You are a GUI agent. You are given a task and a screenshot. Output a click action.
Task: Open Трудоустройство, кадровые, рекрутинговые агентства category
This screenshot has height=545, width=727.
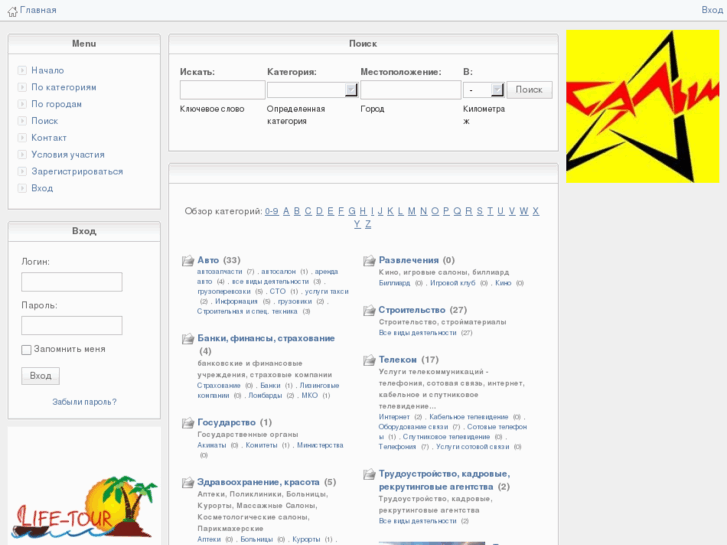pyautogui.click(x=444, y=481)
